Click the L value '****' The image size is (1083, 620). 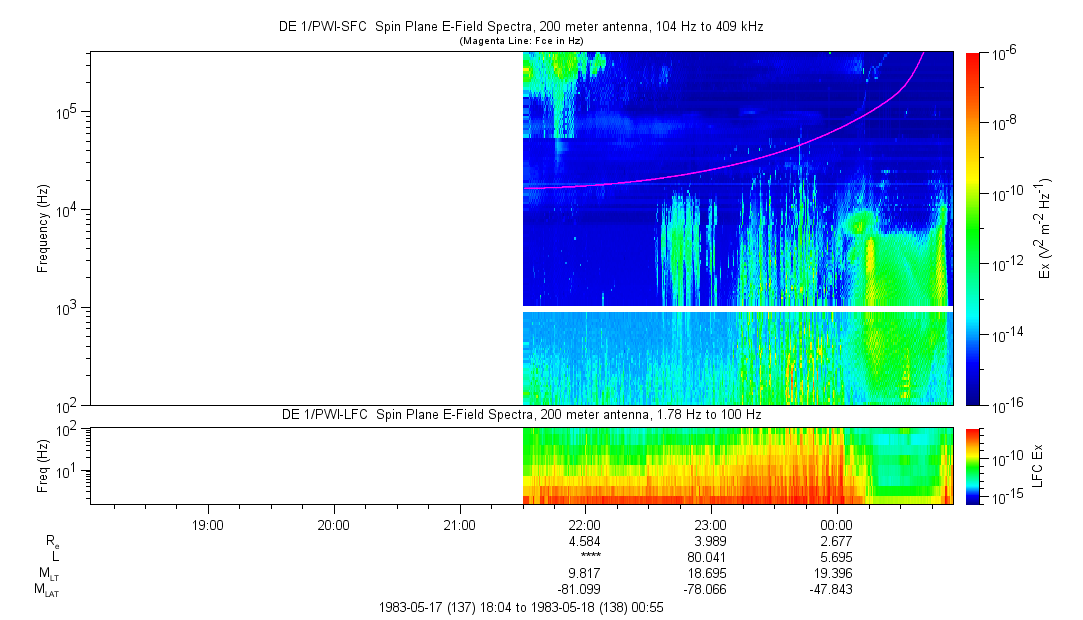(591, 556)
